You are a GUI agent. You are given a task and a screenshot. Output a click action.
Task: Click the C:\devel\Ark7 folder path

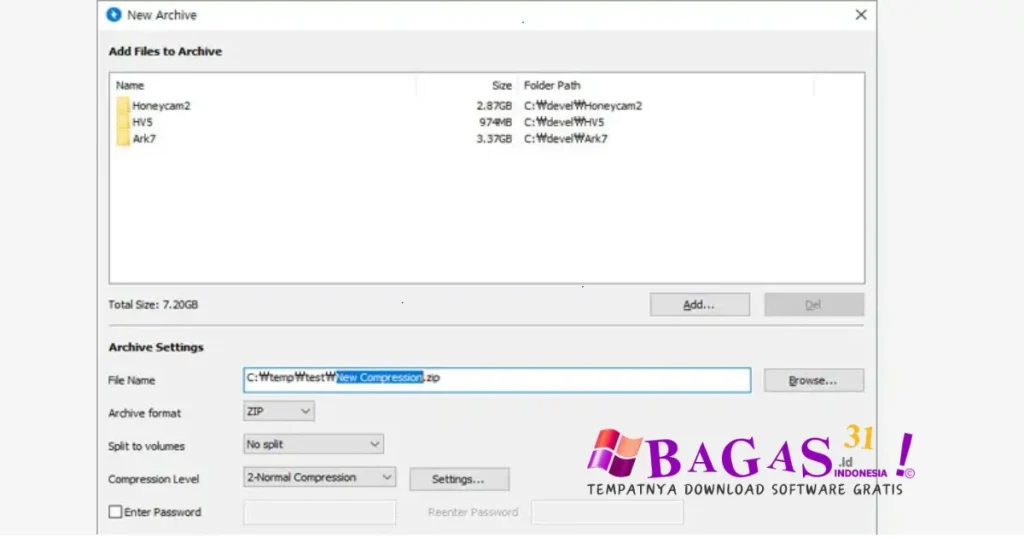566,138
